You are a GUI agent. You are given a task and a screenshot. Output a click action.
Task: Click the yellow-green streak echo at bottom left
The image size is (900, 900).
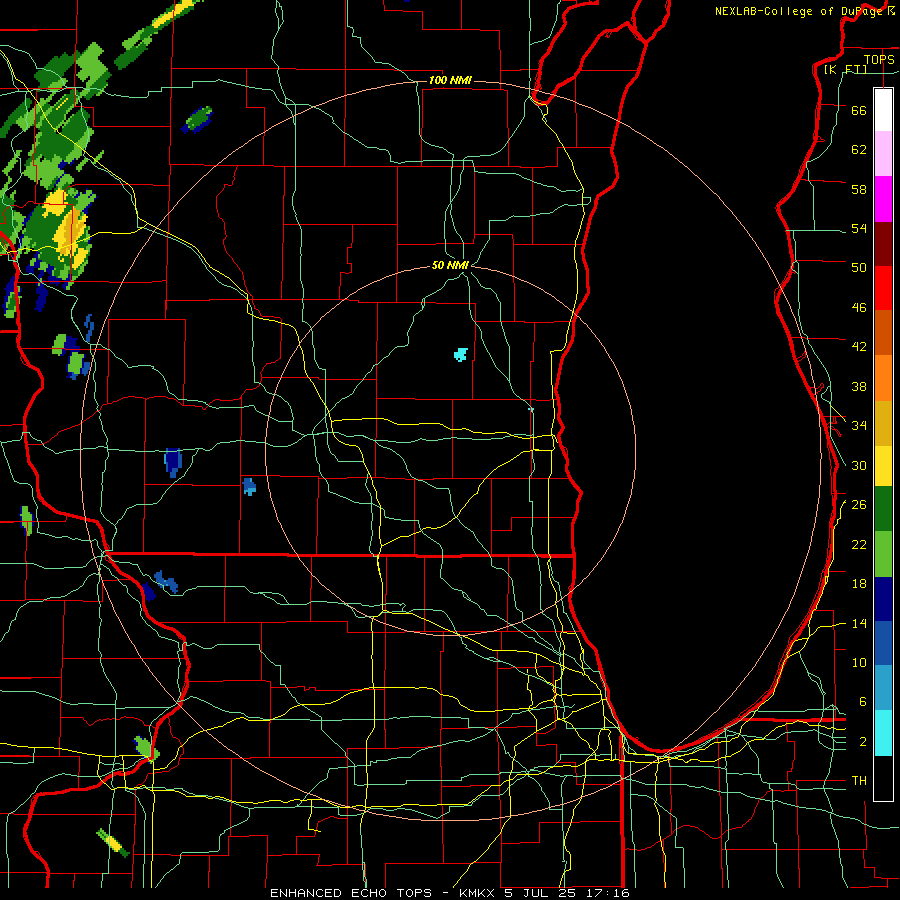113,843
